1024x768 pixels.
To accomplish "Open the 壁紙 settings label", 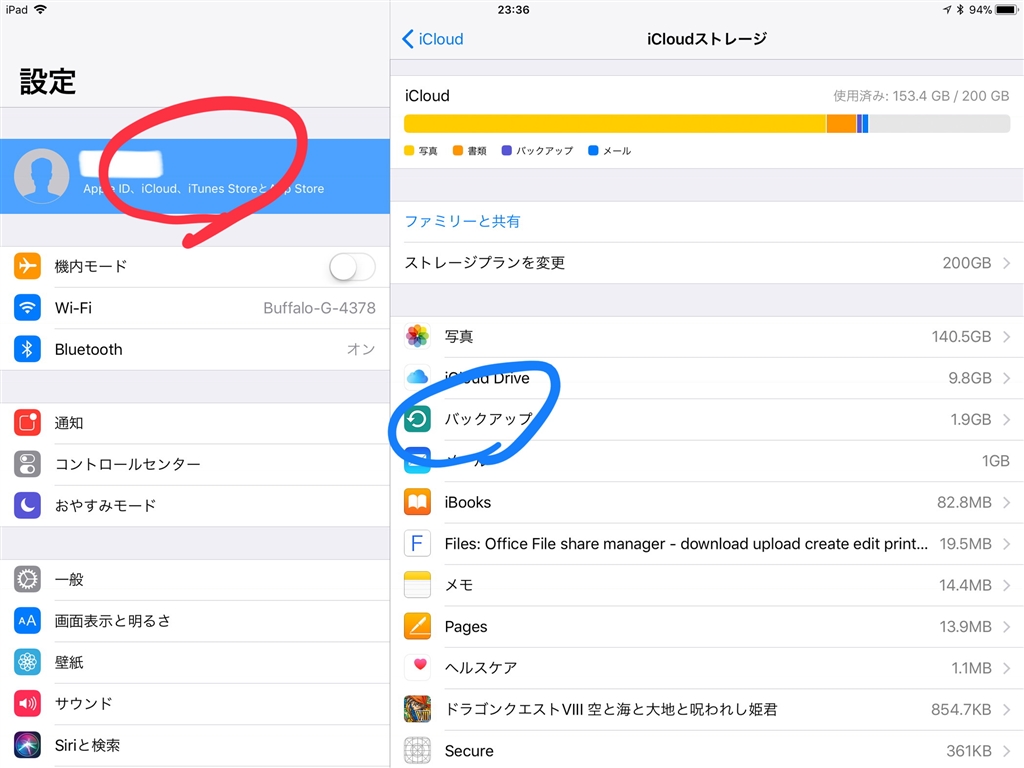I will point(69,662).
